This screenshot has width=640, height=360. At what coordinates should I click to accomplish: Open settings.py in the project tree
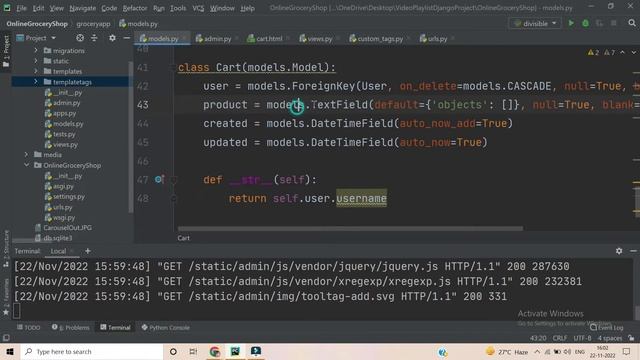point(65,196)
